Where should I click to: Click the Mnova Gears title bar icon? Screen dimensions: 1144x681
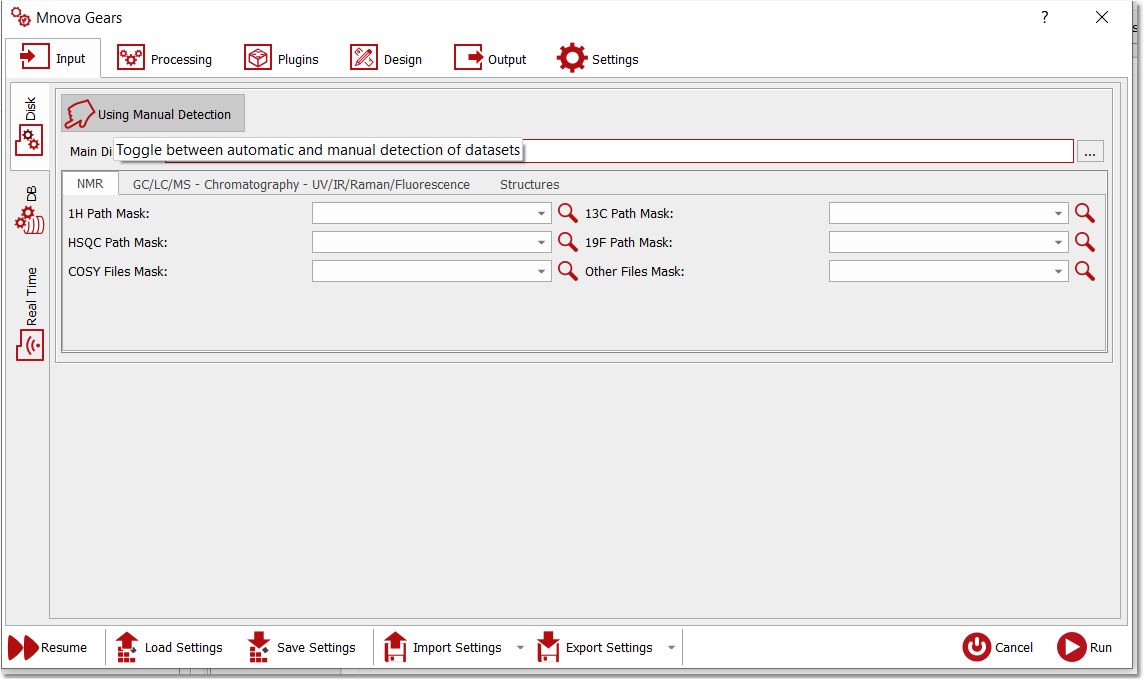point(20,18)
